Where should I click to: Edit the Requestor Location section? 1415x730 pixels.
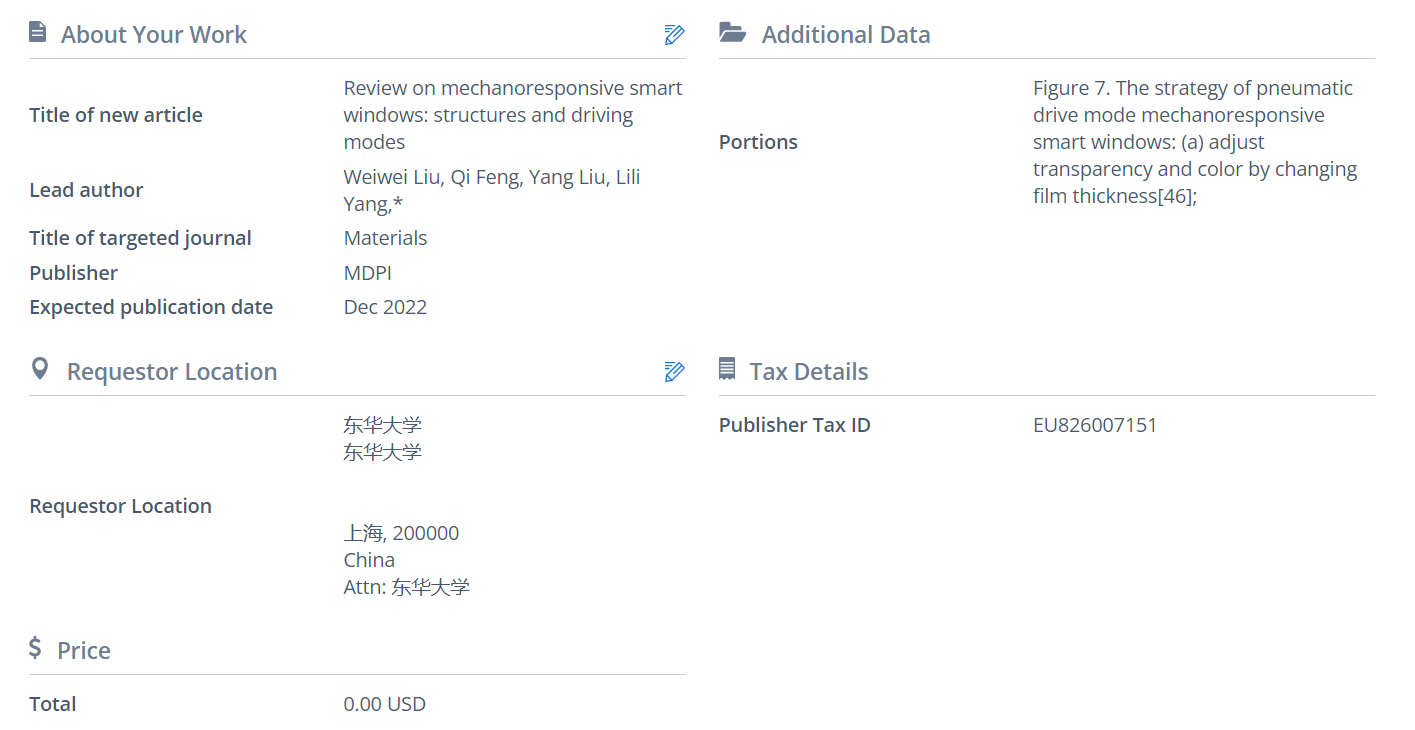(x=674, y=372)
